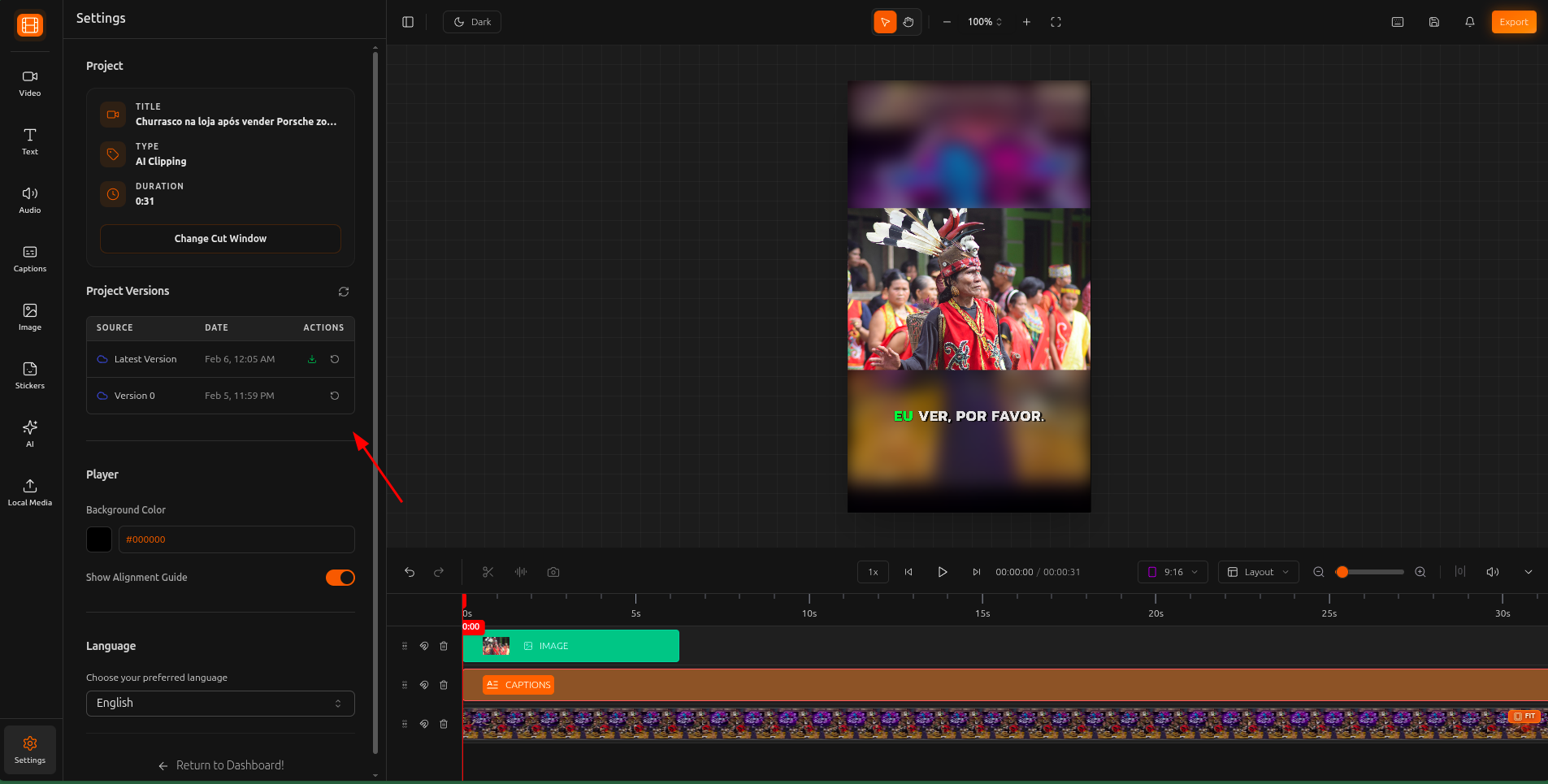
Task: Open the Layout dropdown
Action: coord(1257,572)
